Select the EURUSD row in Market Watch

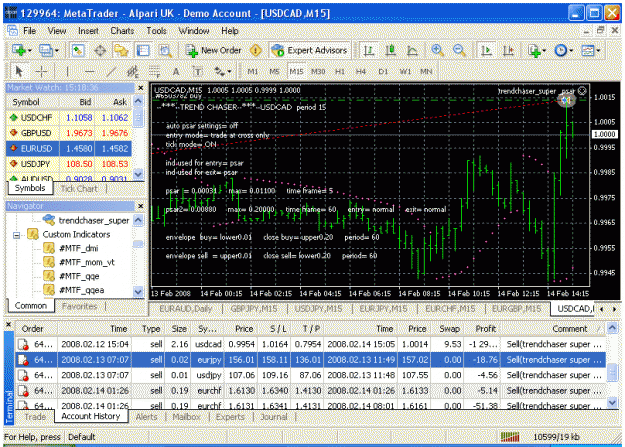69,148
